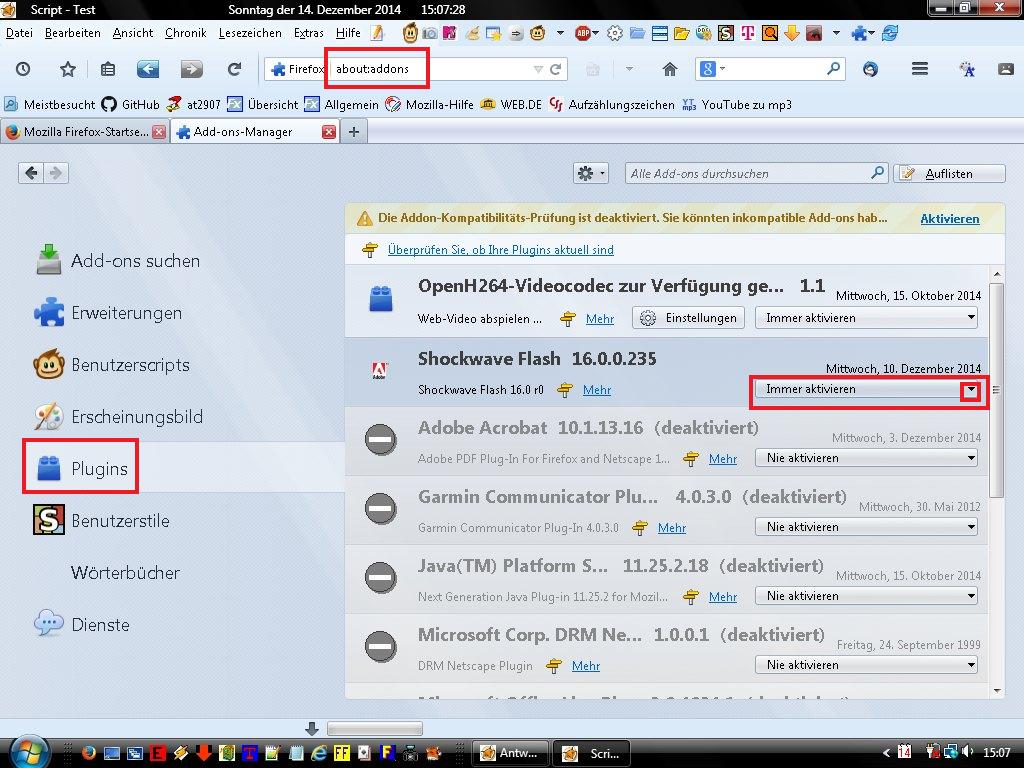
Task: Click the GitHub bookmark
Action: pos(131,104)
